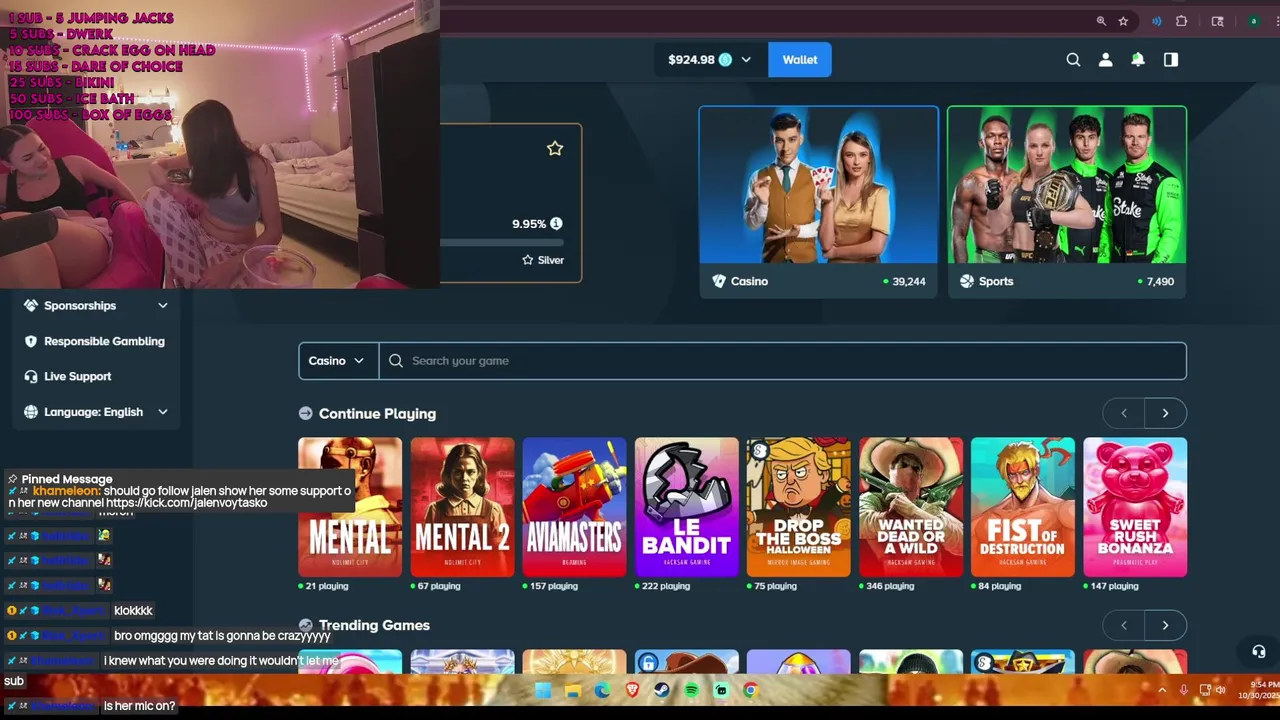Click the Silver rank star icon
The width and height of the screenshot is (1280, 720).
pyautogui.click(x=528, y=260)
